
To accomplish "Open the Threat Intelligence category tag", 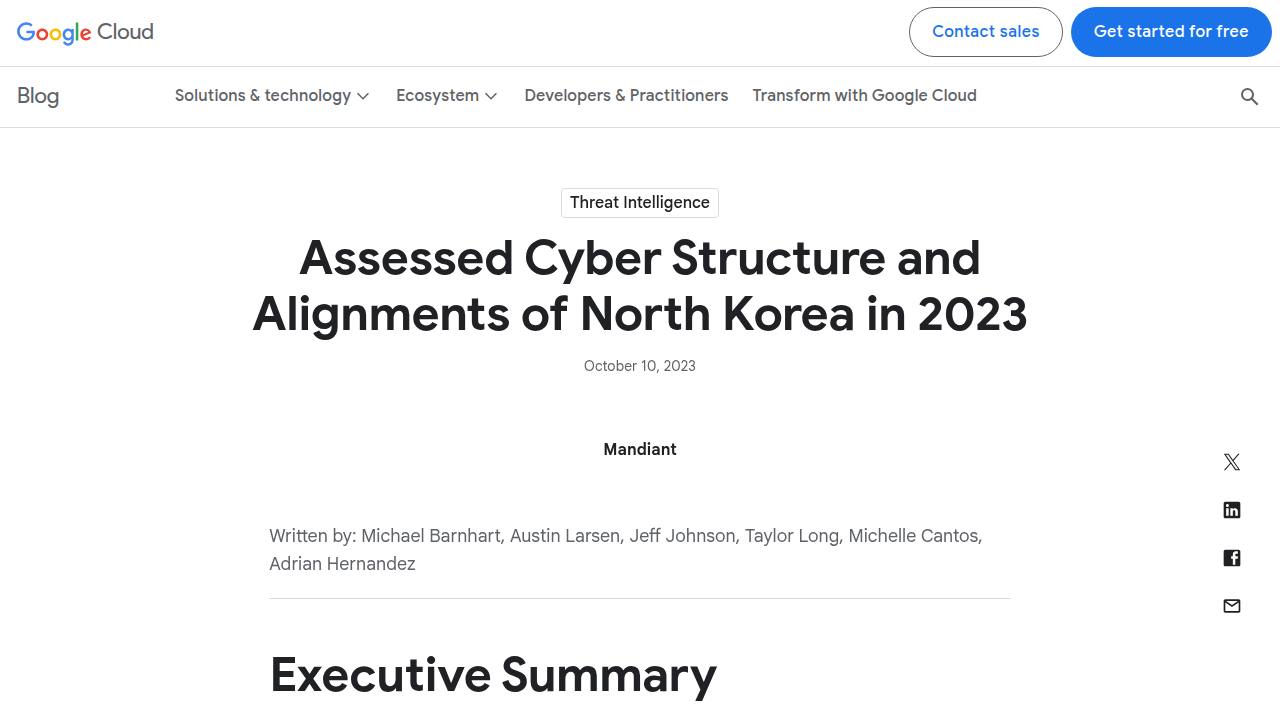I will pos(640,203).
